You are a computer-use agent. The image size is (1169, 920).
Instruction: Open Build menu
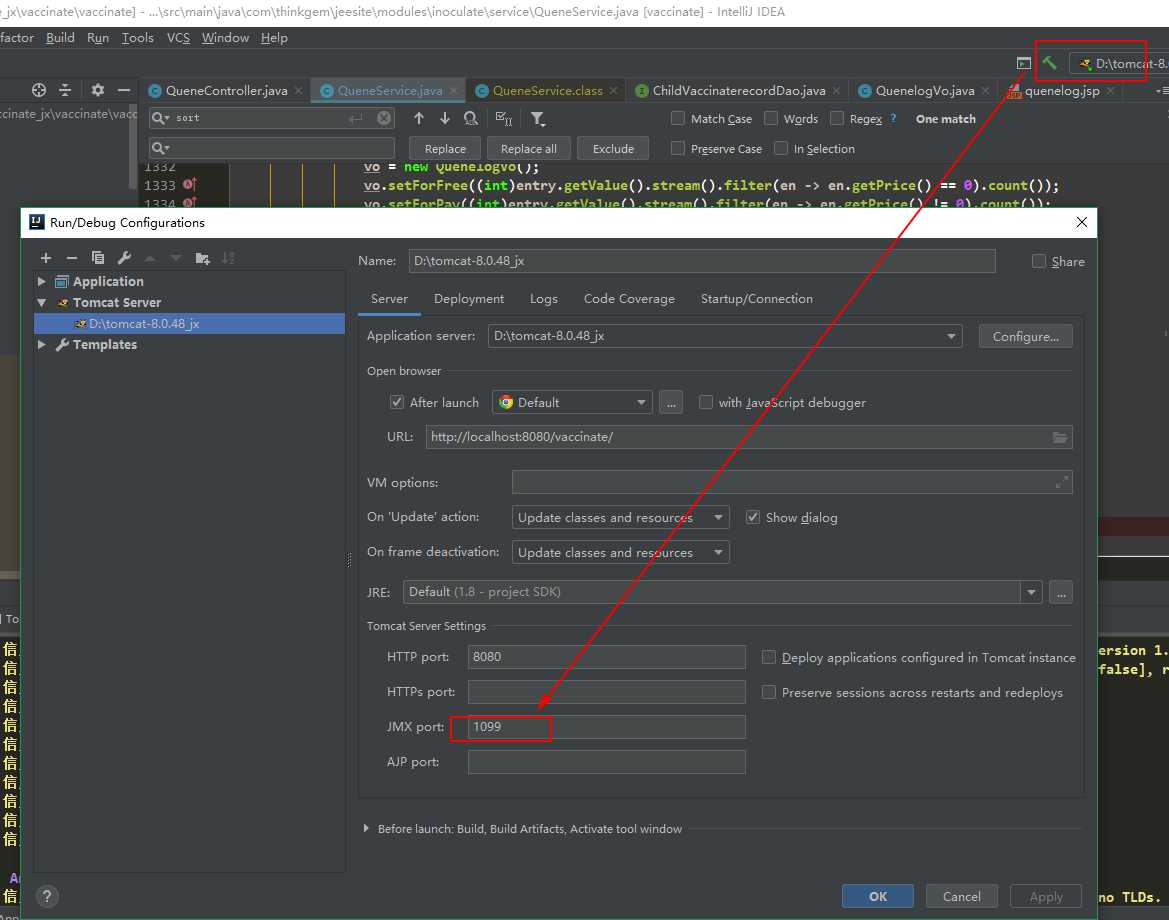[60, 37]
